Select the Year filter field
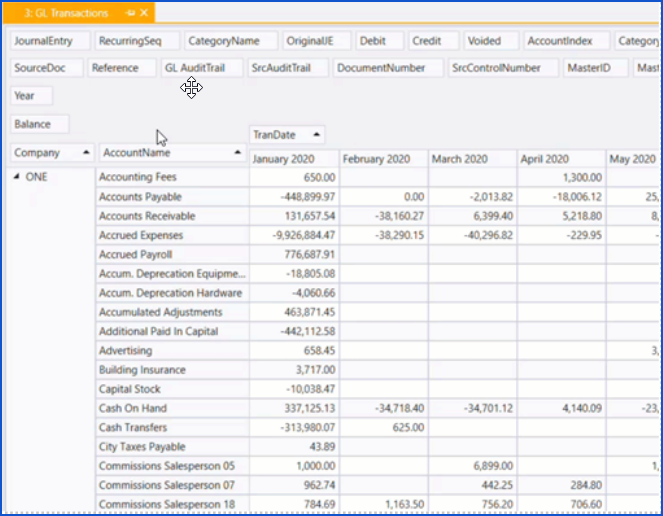The width and height of the screenshot is (663, 516). point(31,96)
